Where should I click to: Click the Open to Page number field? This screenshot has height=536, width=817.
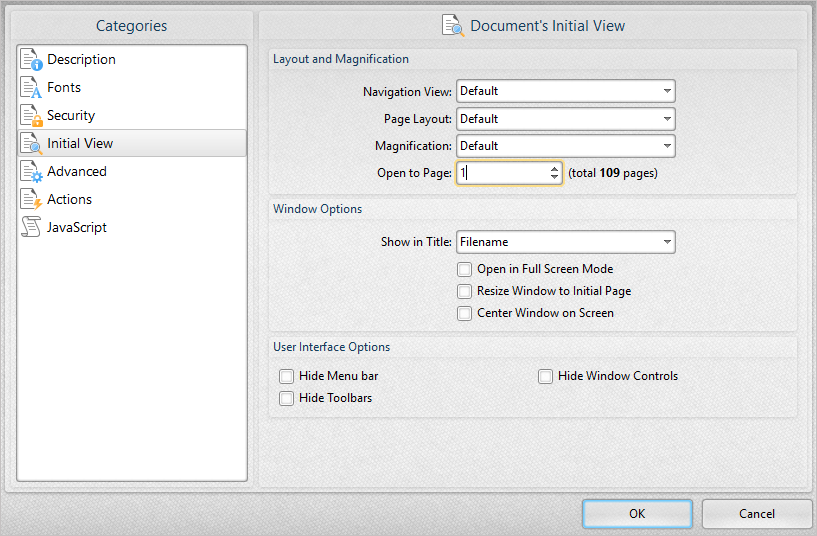point(500,173)
